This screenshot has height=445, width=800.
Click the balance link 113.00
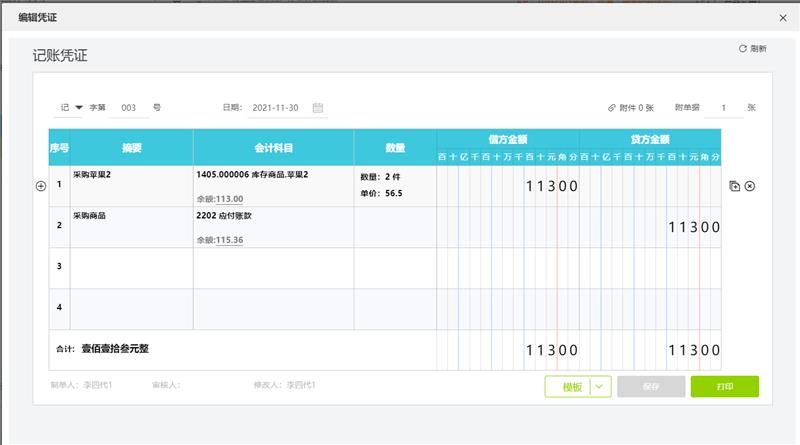[x=229, y=199]
